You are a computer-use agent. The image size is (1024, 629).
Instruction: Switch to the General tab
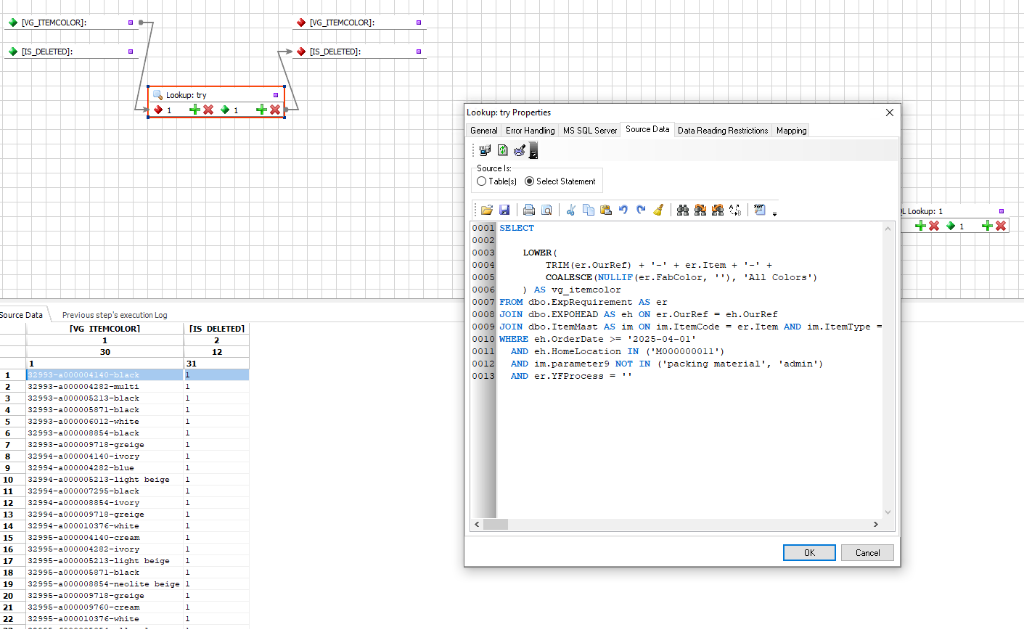(x=484, y=131)
